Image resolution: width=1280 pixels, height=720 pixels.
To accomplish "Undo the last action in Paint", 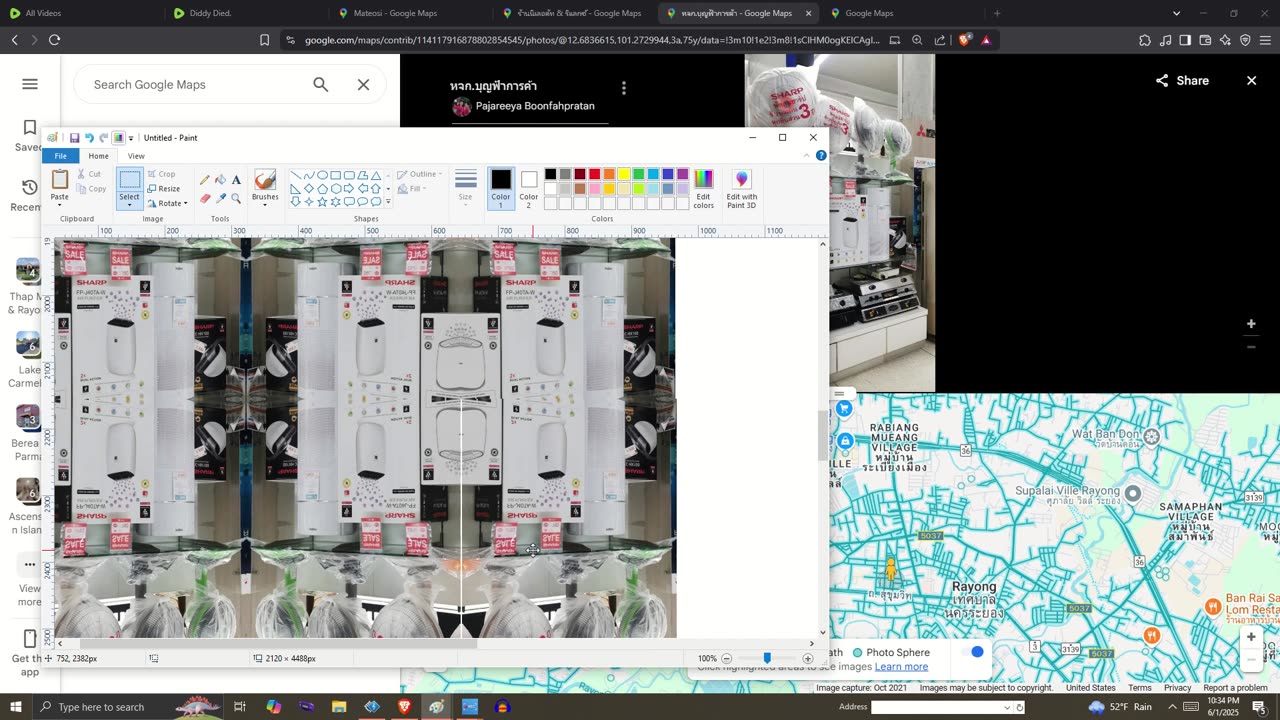I will click(89, 138).
